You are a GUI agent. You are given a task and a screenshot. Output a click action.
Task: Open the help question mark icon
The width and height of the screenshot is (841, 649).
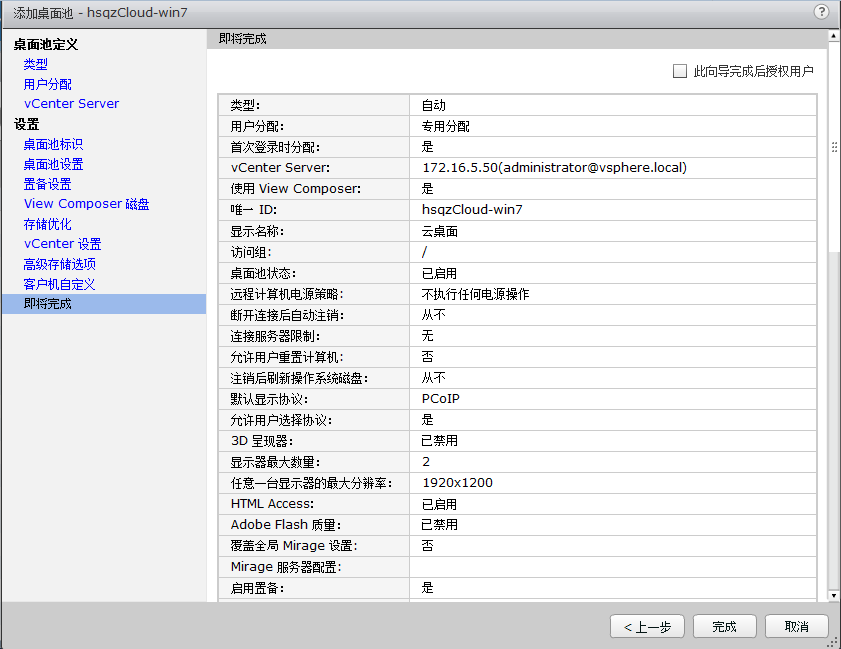coord(821,11)
